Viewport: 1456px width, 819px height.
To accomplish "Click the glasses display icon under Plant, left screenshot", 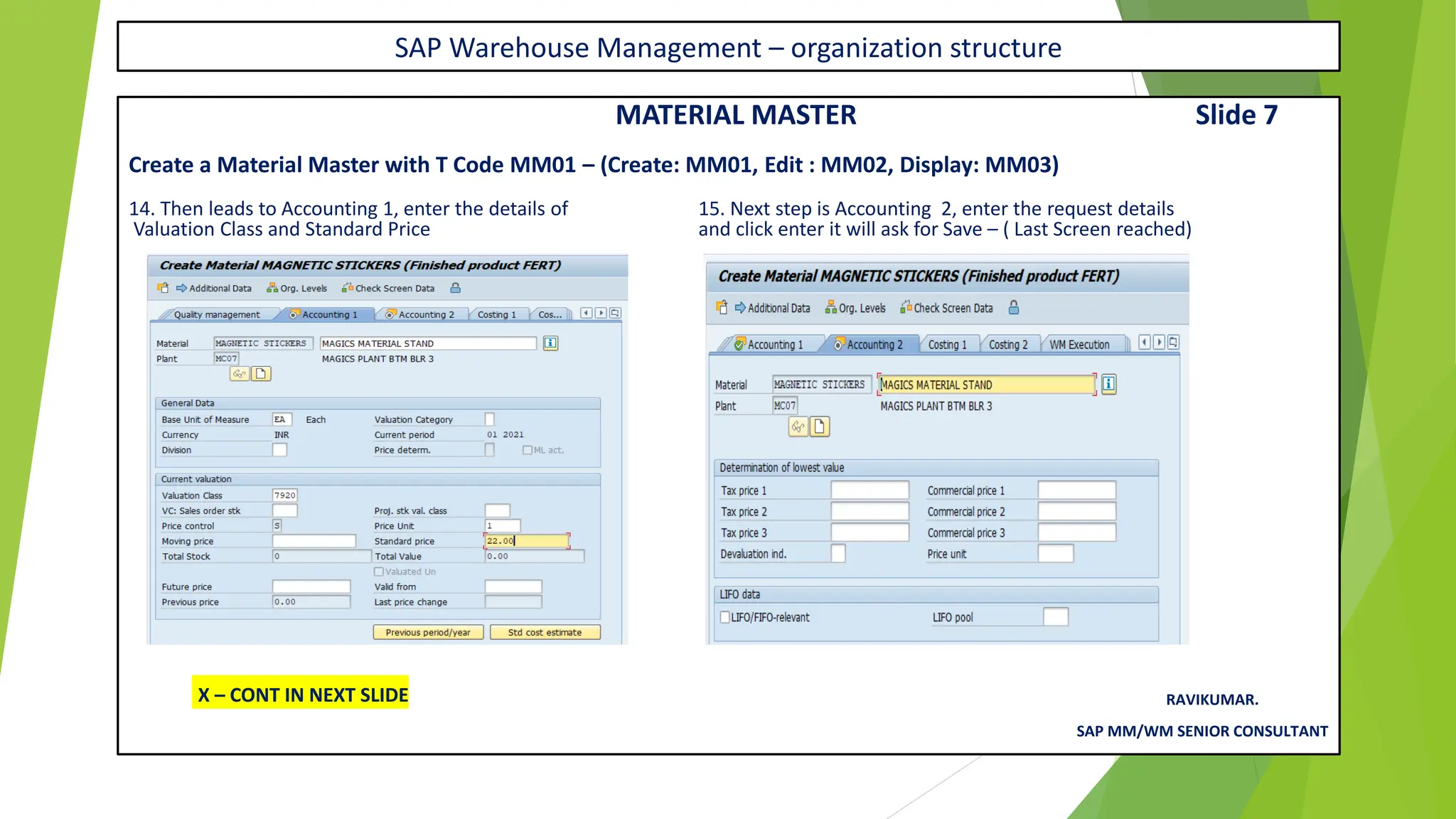I will (x=240, y=373).
